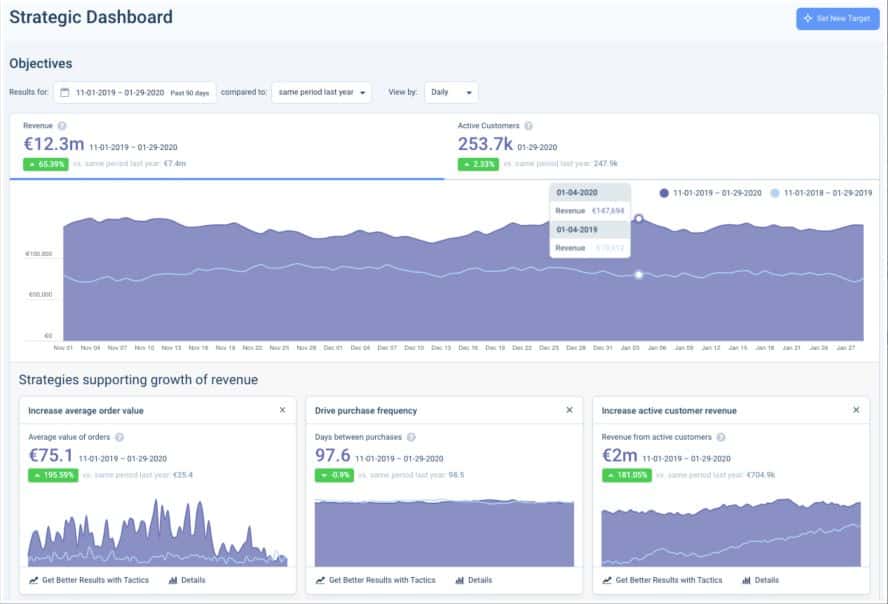Open Details for average order value card

click(x=187, y=580)
